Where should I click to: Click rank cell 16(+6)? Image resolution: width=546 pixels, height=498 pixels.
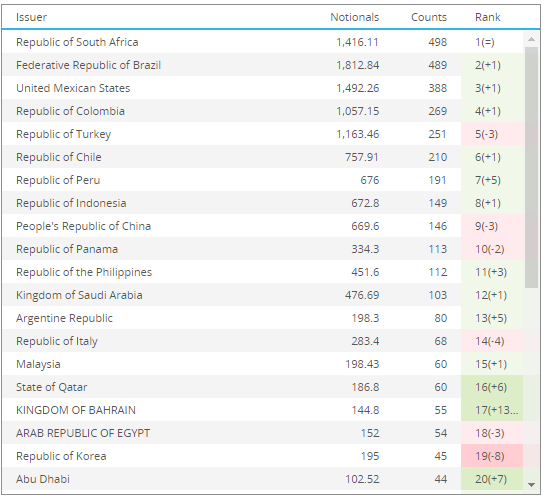491,387
